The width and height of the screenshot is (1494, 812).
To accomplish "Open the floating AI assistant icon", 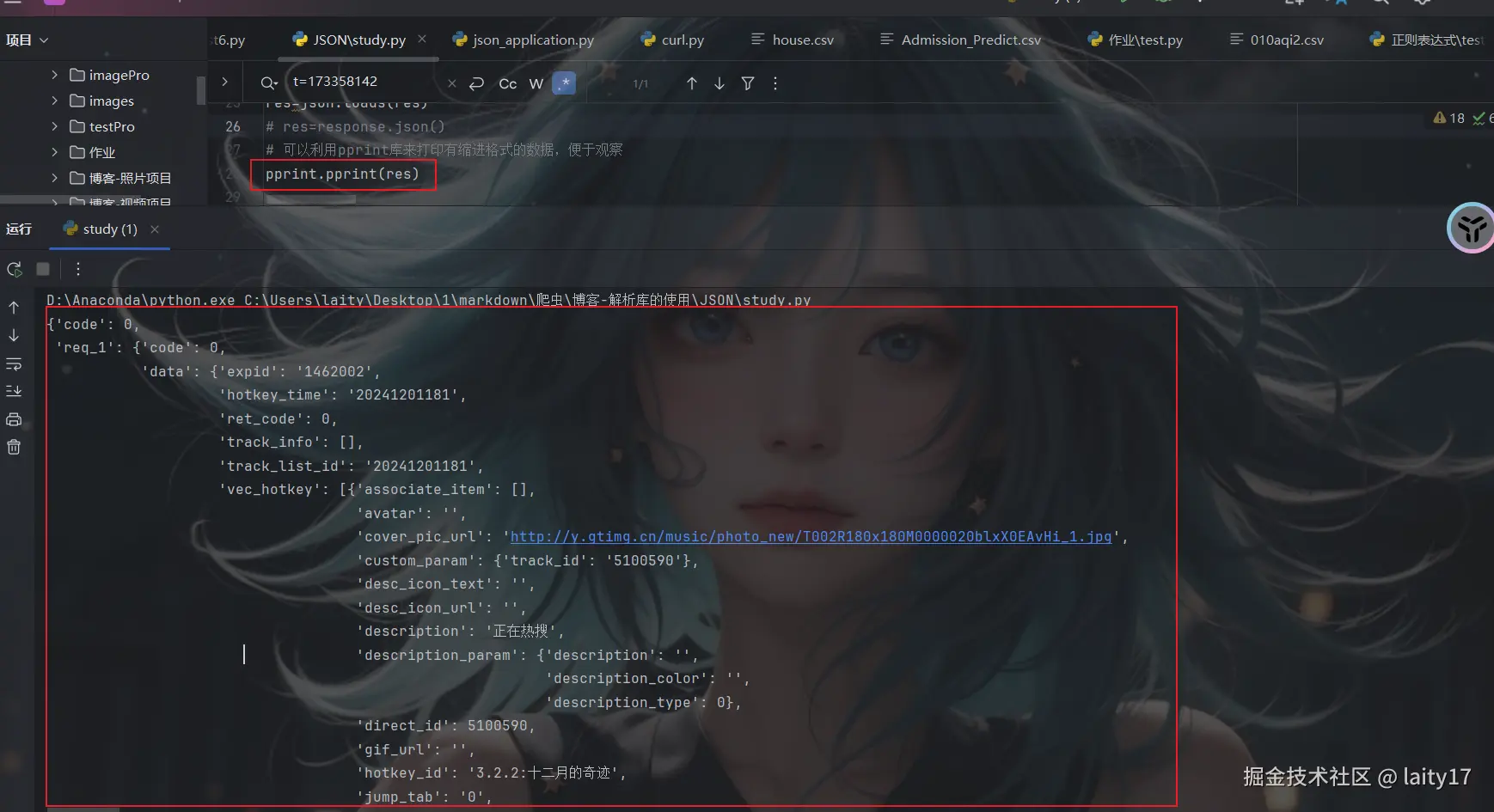I will point(1471,229).
